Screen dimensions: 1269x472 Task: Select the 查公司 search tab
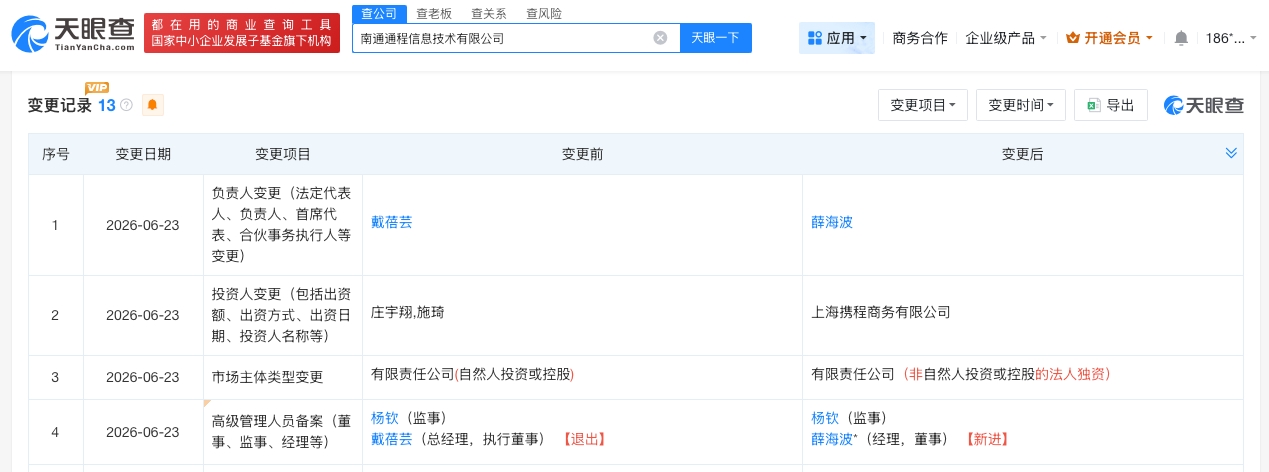click(x=379, y=13)
